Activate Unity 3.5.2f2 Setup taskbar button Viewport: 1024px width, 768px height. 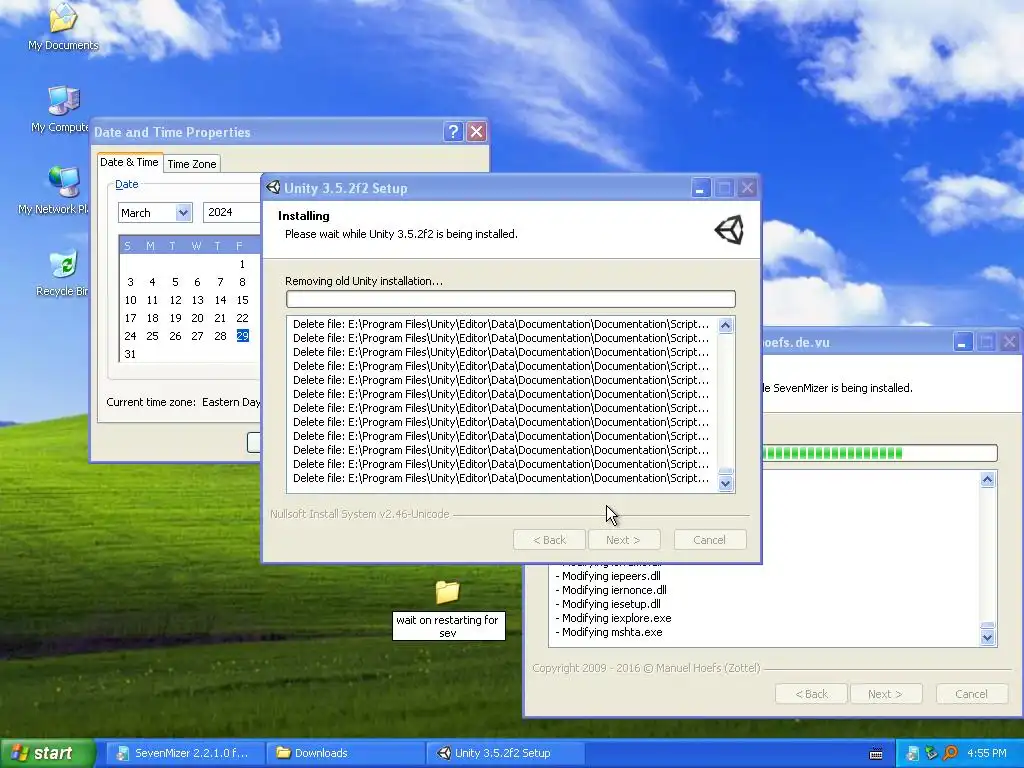tap(504, 753)
